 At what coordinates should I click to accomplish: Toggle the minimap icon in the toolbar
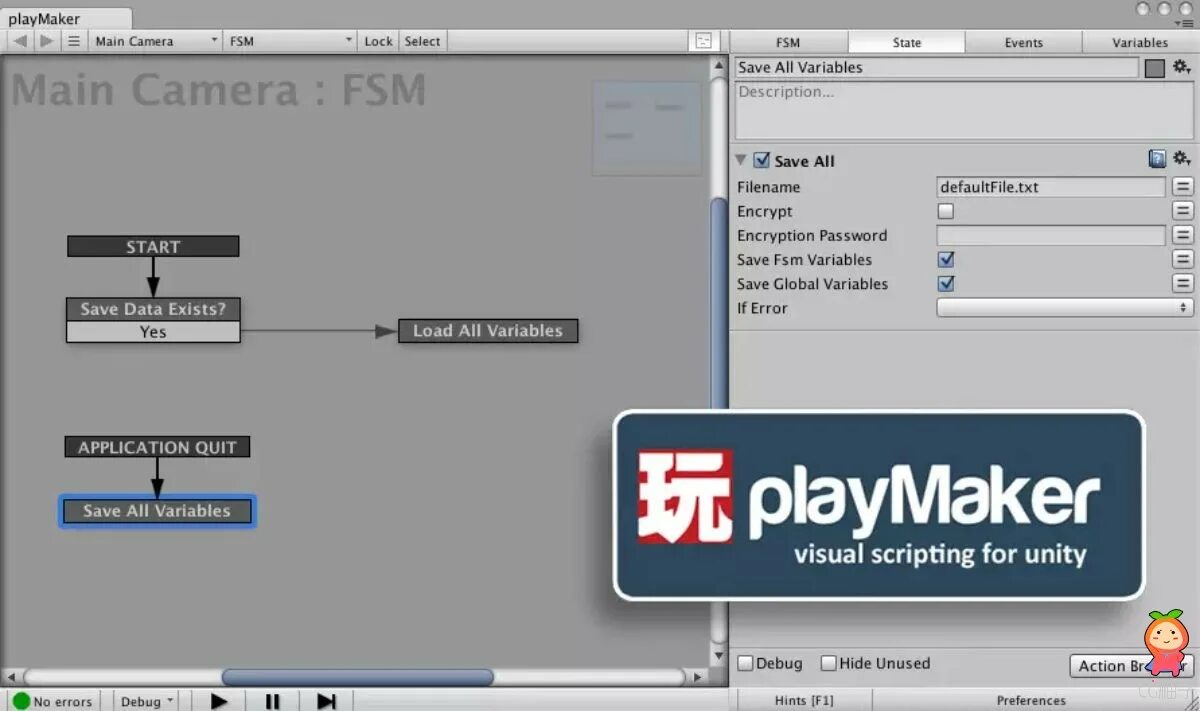(703, 41)
